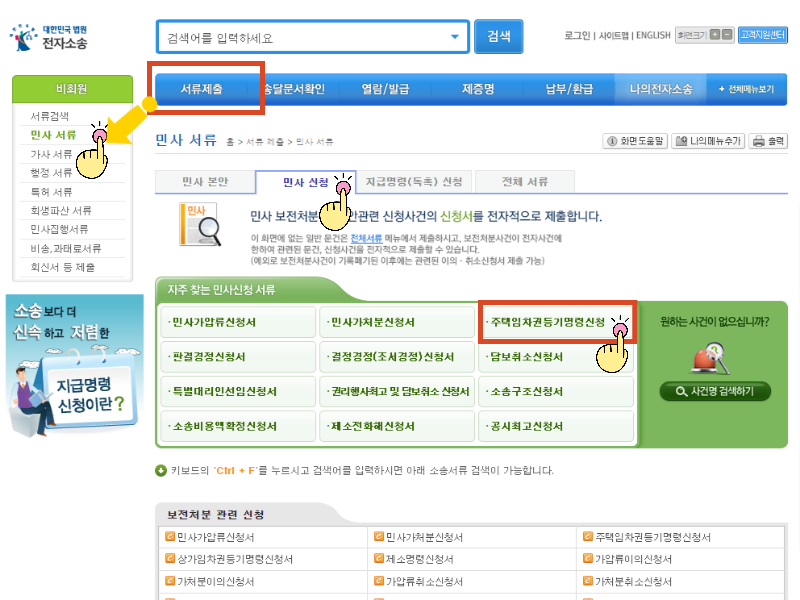Screen dimensions: 800x600
Task: Increase screen size with 화면크기 plus button
Action: coord(714,35)
